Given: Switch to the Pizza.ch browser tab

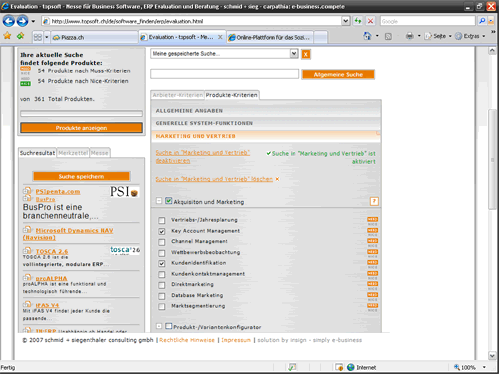Looking at the screenshot, I should coord(94,37).
